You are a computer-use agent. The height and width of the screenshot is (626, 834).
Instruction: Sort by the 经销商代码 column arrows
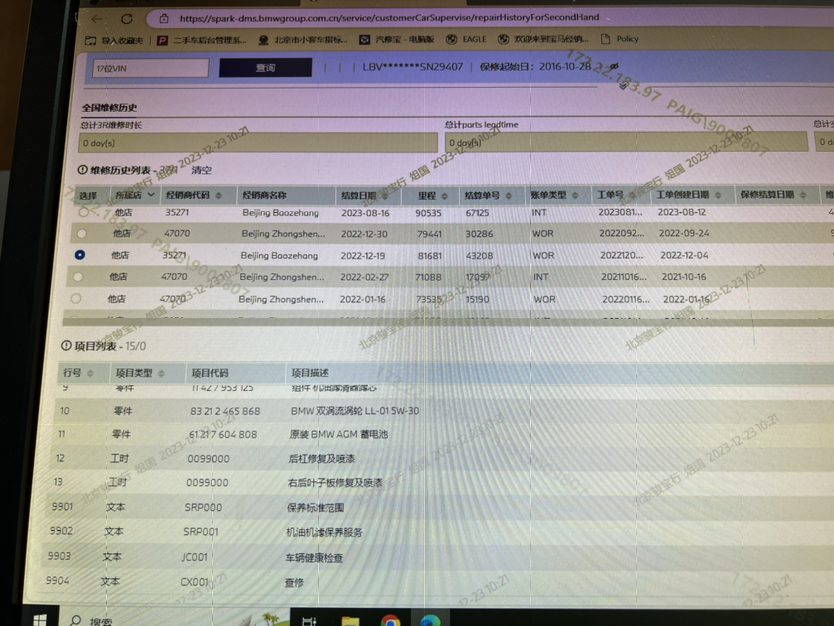click(219, 196)
